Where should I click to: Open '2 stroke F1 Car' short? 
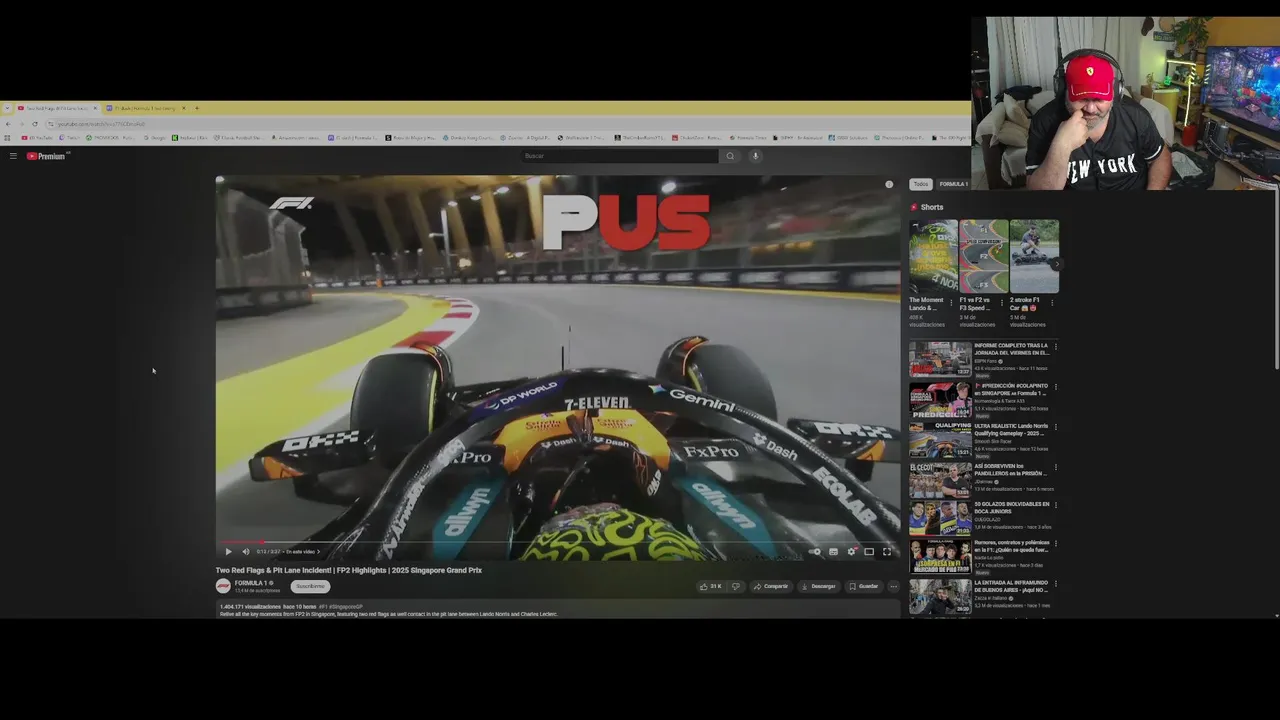click(1034, 256)
